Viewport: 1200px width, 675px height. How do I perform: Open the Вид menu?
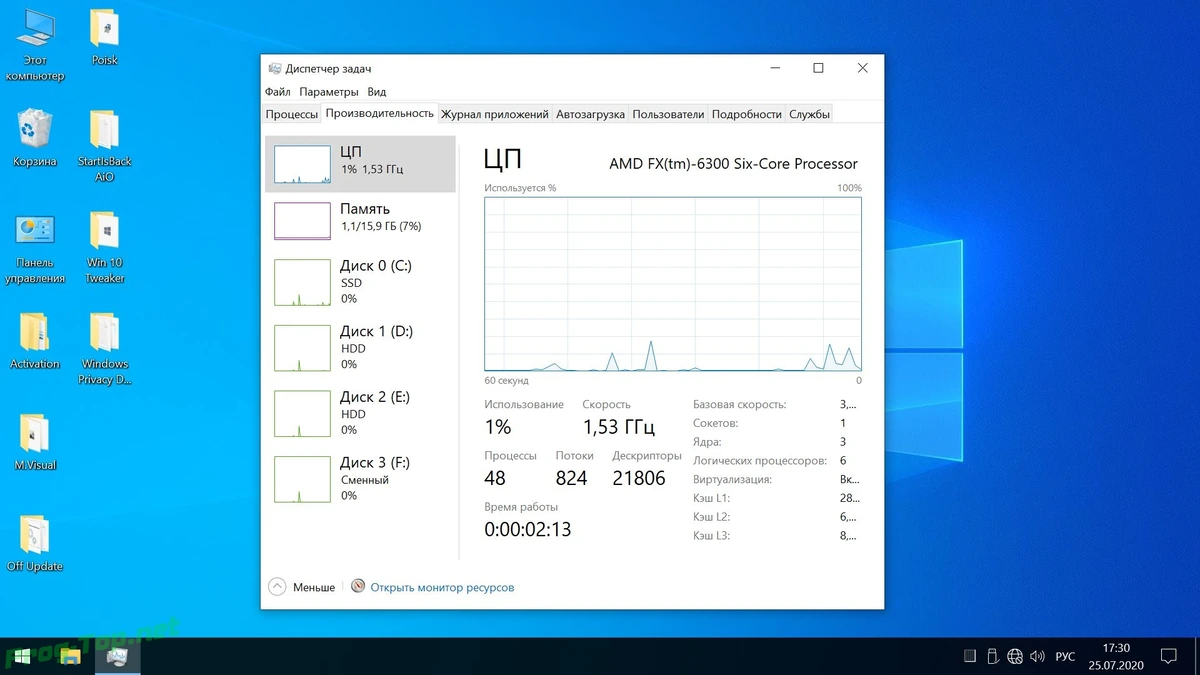coord(377,91)
